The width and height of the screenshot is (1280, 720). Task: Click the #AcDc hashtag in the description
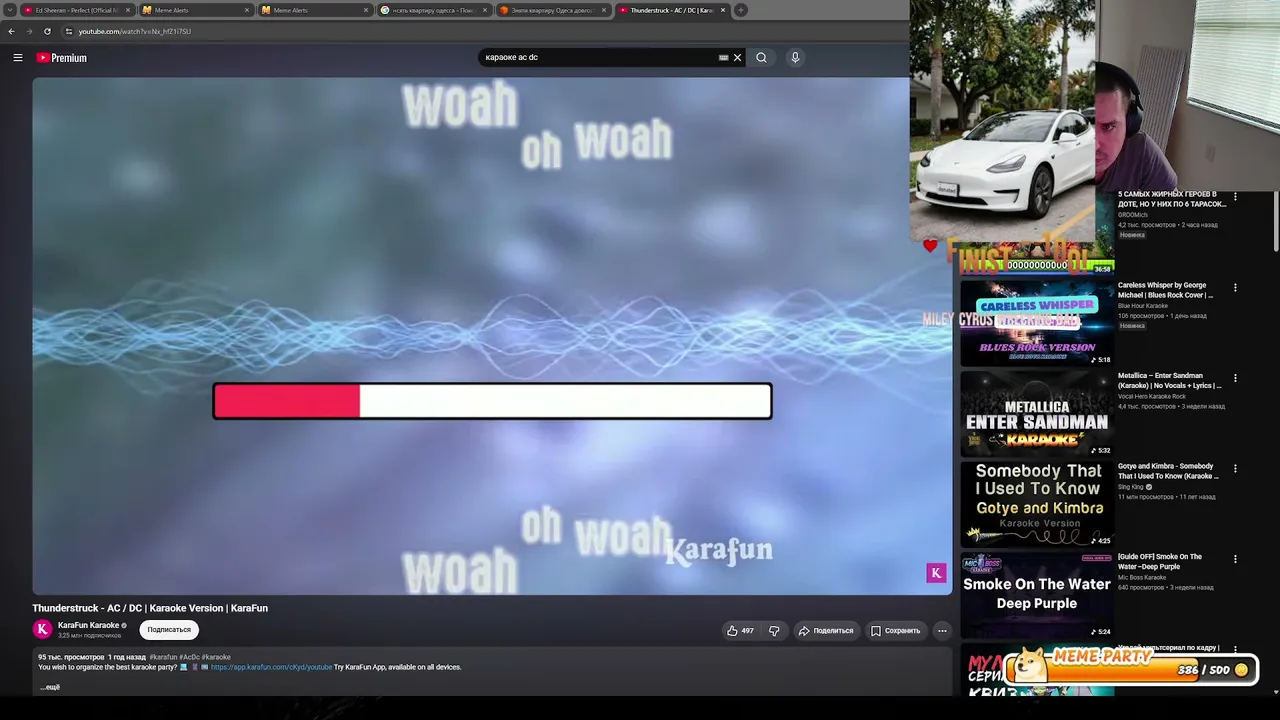[x=189, y=657]
